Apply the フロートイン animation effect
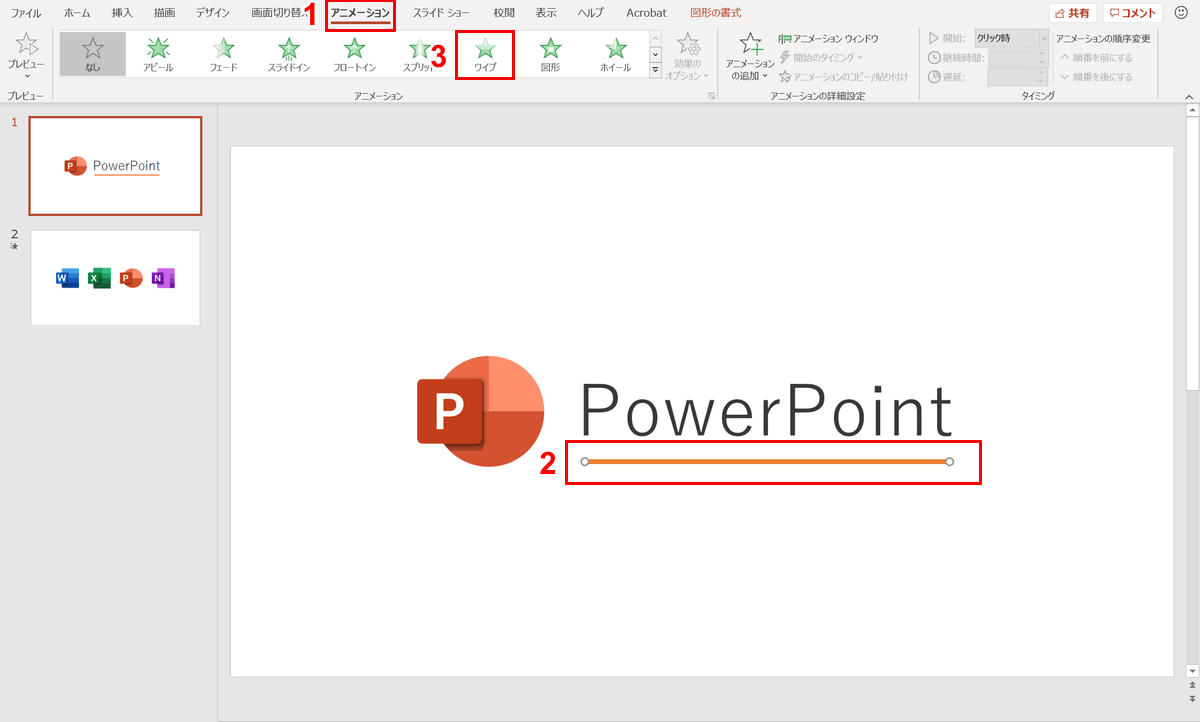Viewport: 1200px width, 722px height. click(x=354, y=54)
